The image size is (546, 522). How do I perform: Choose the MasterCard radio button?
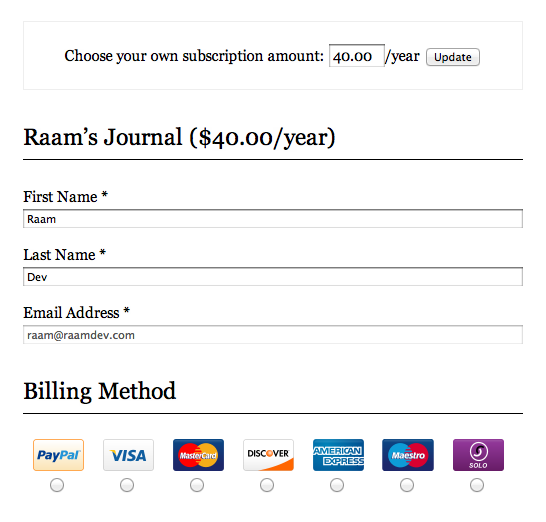click(x=197, y=485)
